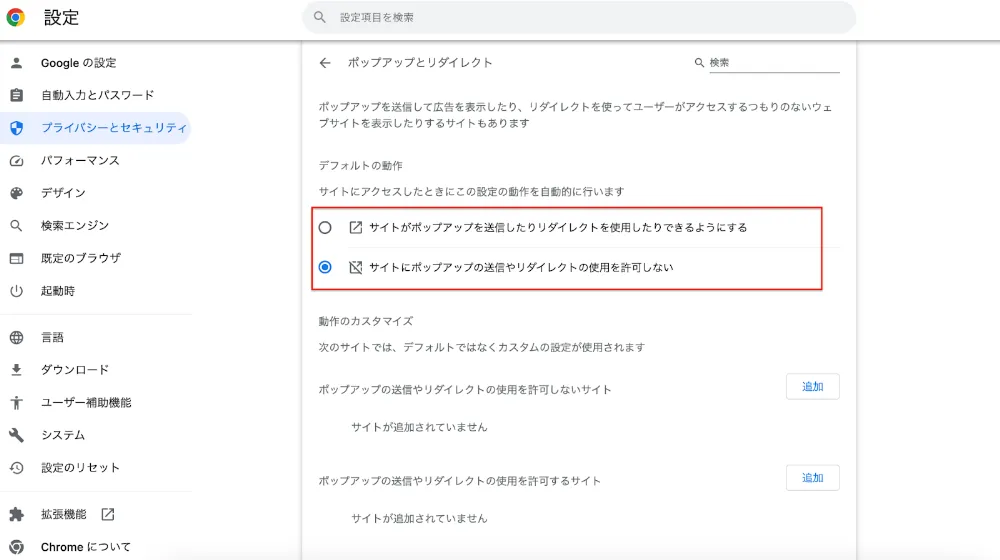Click the Chrome logo icon
This screenshot has width=1000, height=560.
pos(16,17)
